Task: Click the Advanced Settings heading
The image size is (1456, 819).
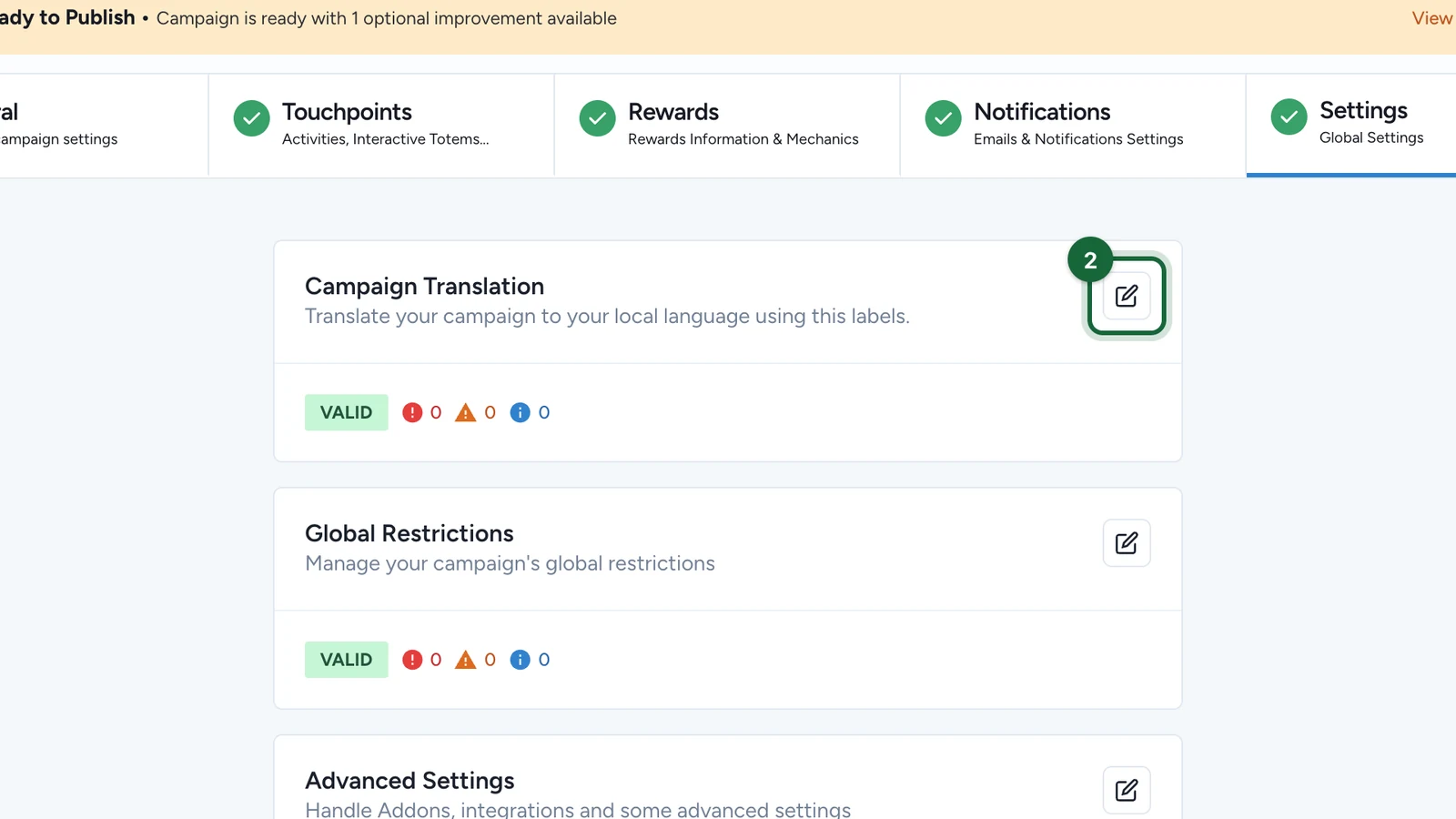Action: click(409, 781)
